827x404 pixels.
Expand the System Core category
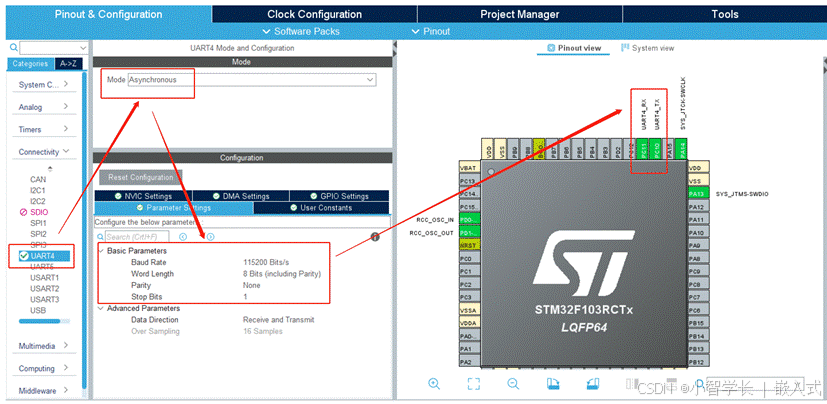click(43, 84)
